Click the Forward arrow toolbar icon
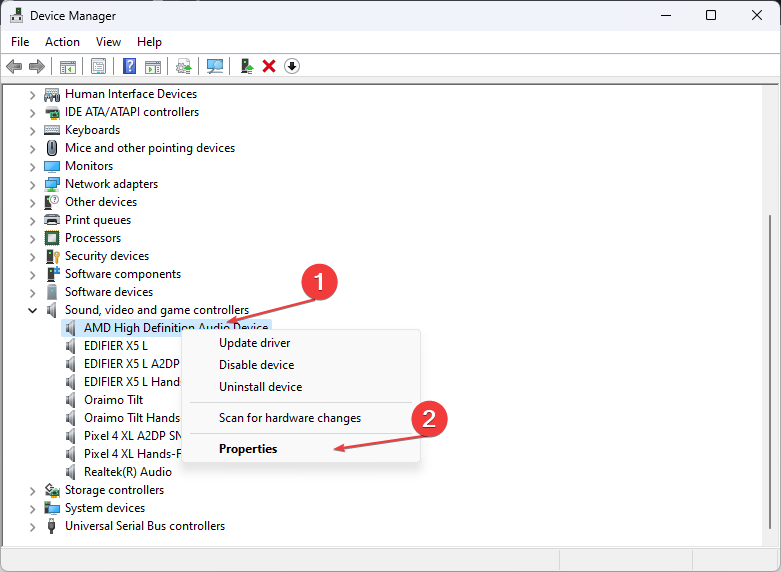The width and height of the screenshot is (781, 572). pyautogui.click(x=37, y=66)
